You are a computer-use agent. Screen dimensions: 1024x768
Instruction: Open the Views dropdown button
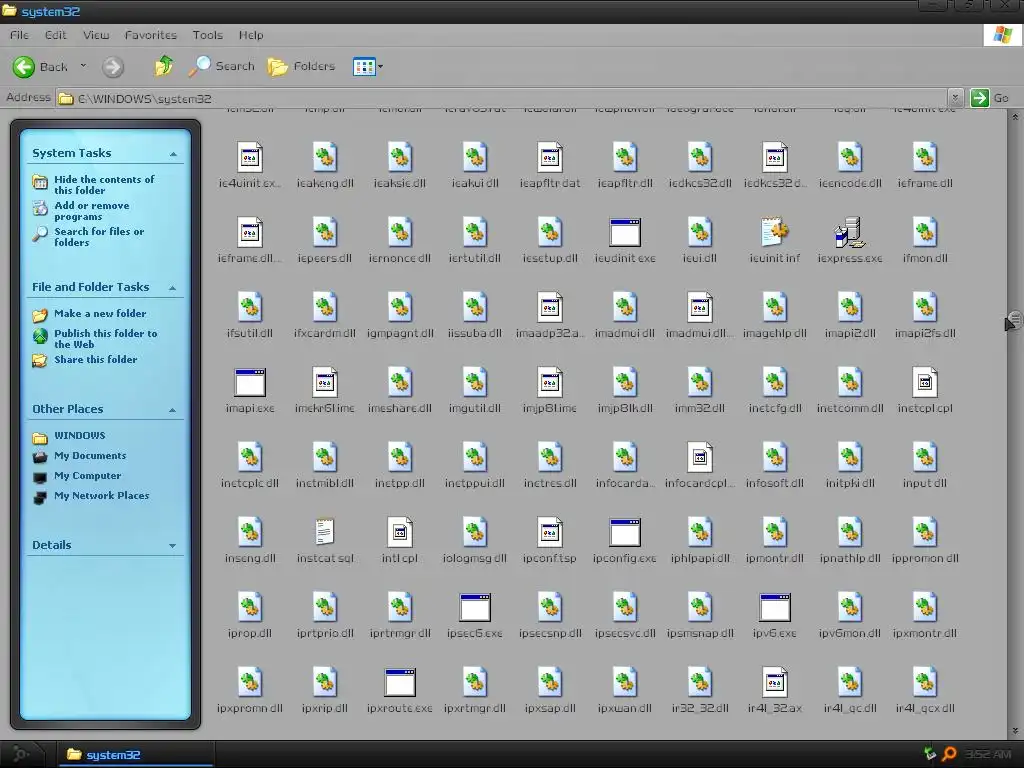[368, 66]
